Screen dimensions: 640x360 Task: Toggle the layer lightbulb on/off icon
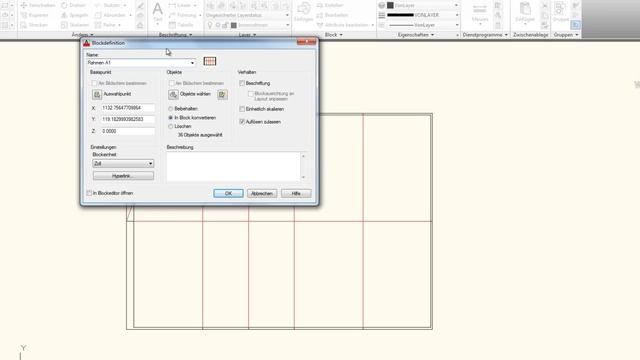pos(210,25)
